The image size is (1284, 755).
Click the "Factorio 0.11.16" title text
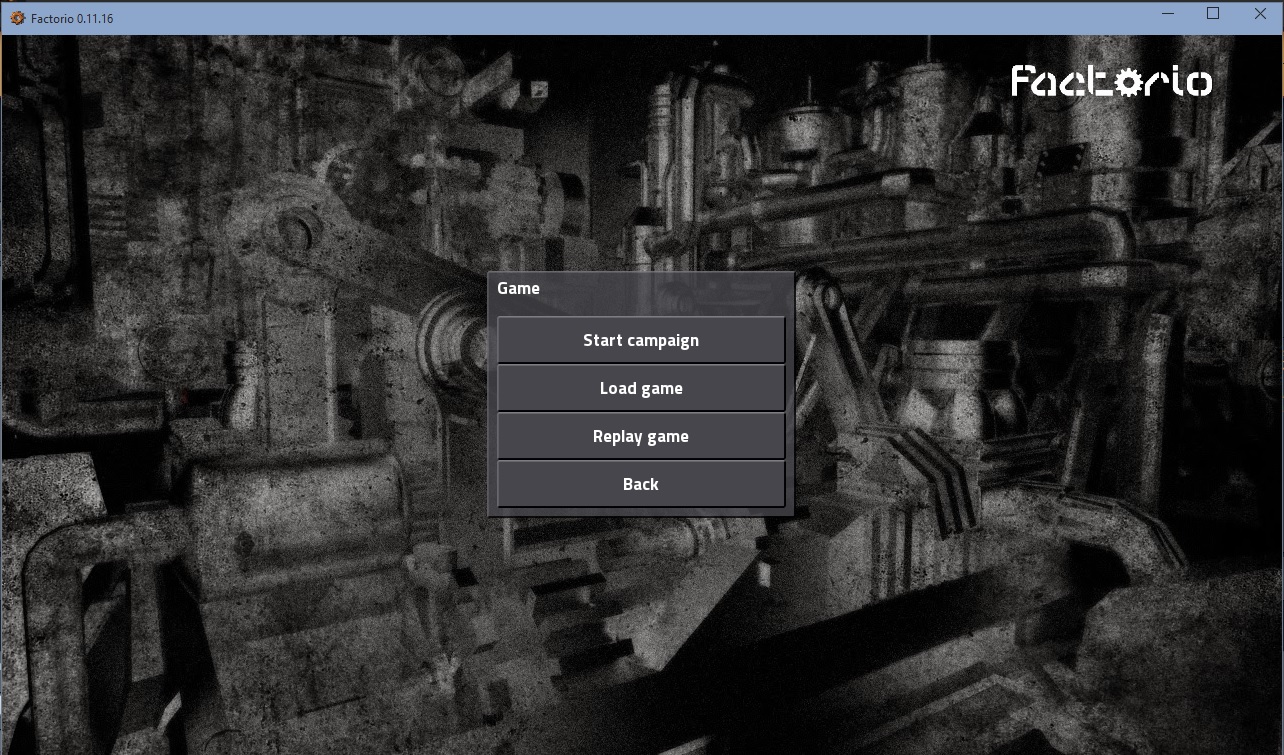pos(73,18)
